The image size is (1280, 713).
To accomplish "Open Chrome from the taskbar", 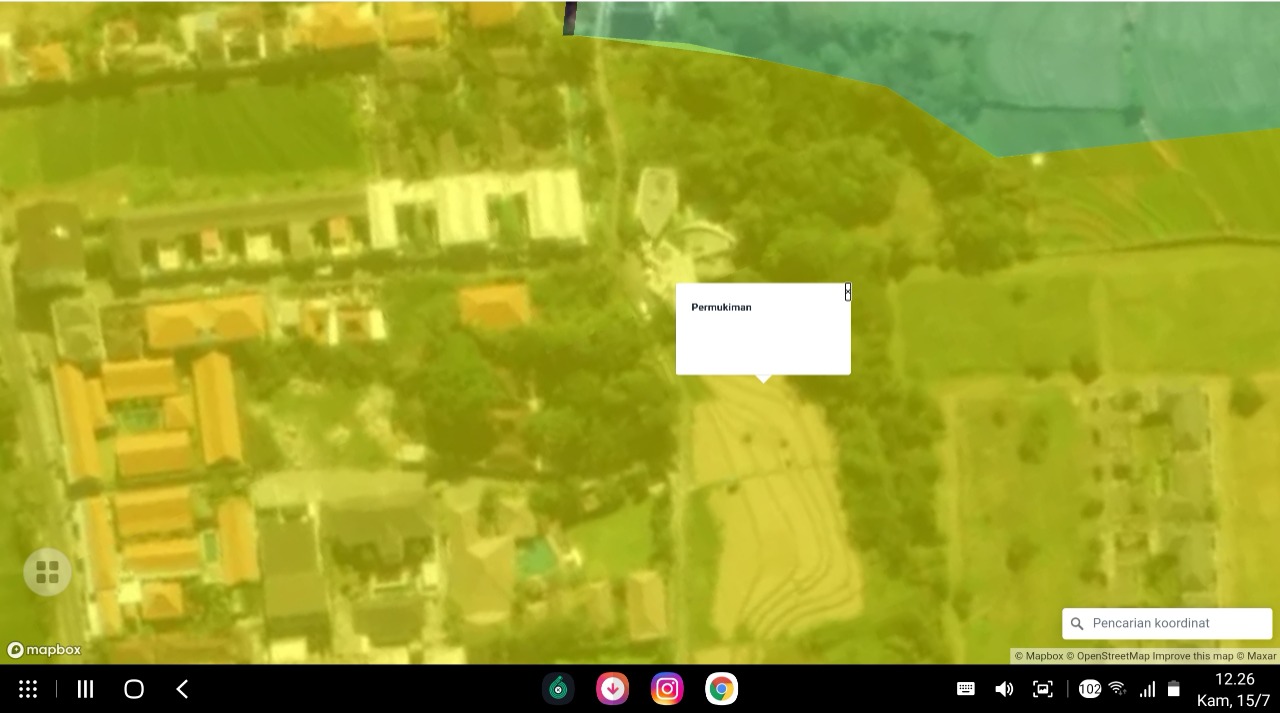I will pyautogui.click(x=721, y=689).
